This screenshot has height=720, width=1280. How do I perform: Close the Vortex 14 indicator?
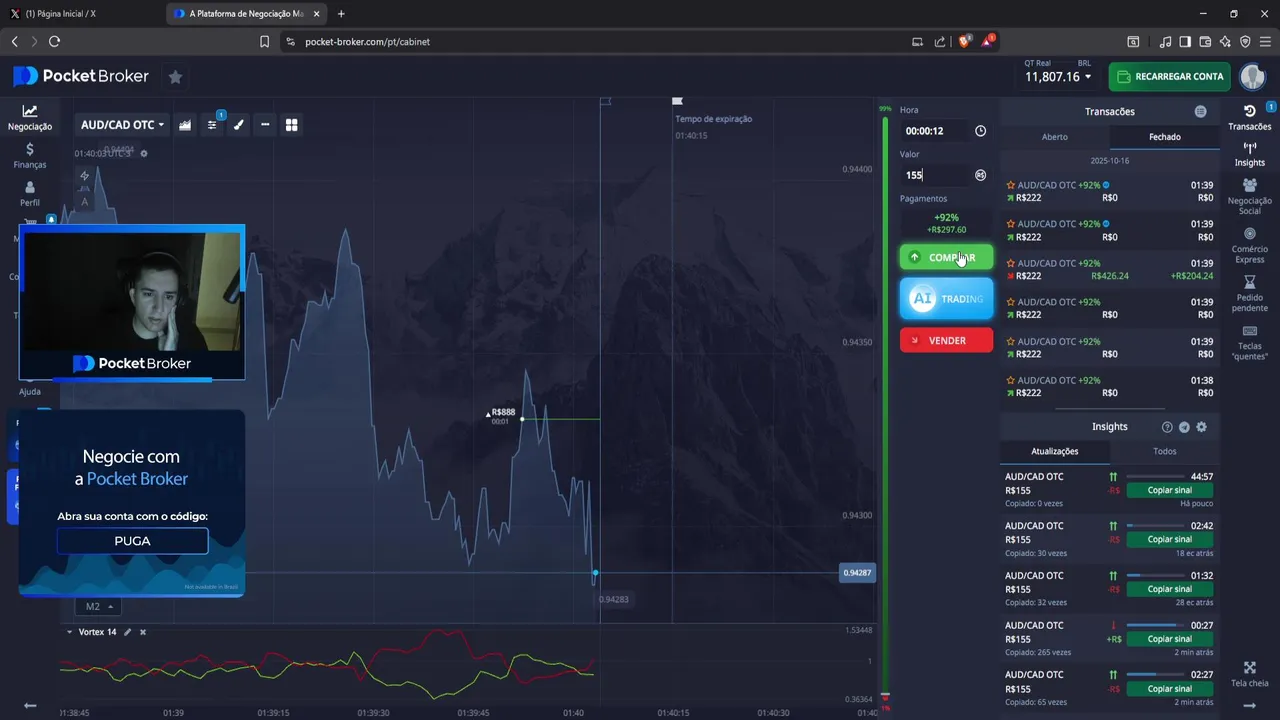pyautogui.click(x=143, y=632)
